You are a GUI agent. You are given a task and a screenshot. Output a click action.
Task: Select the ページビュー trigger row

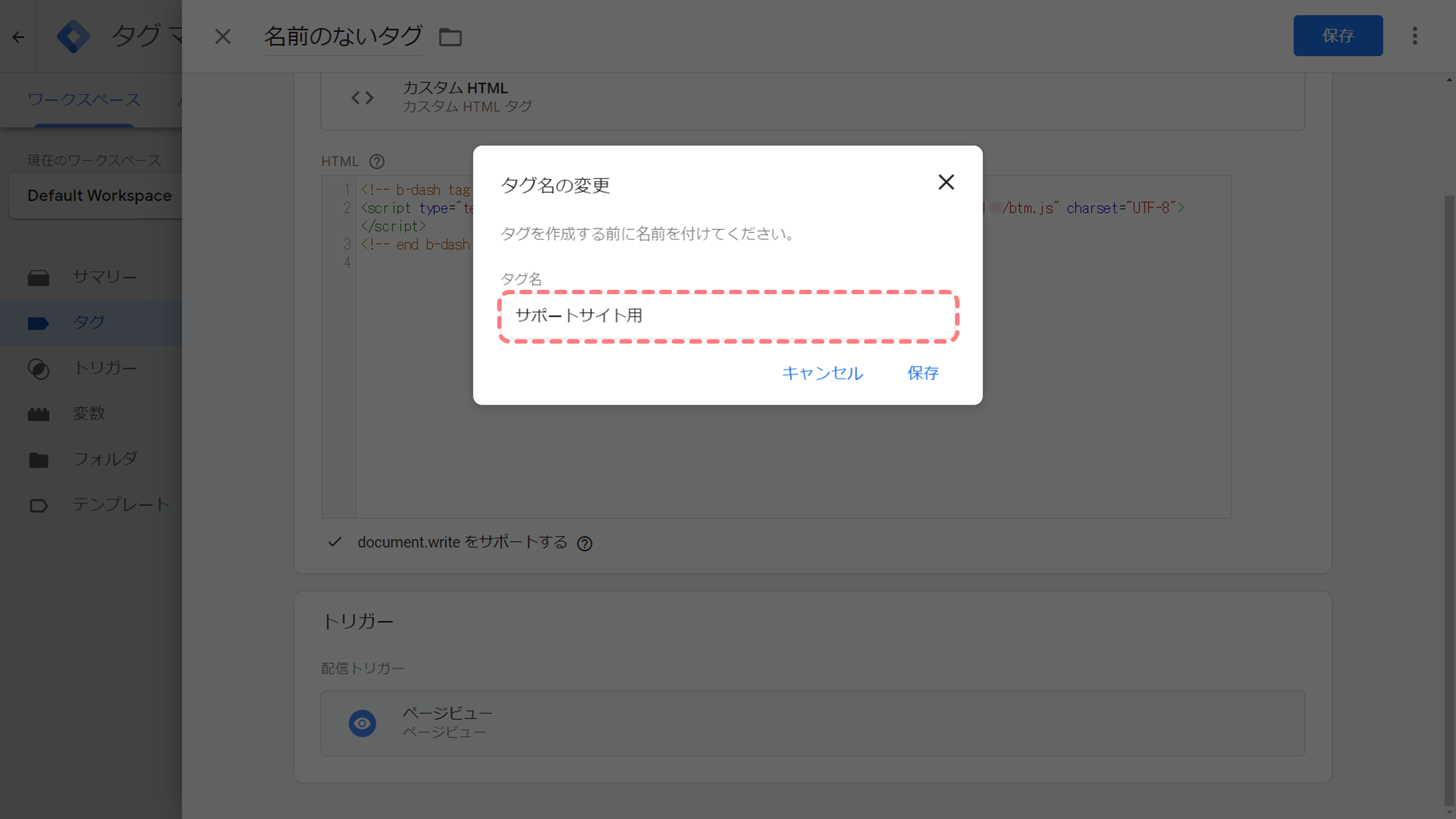coord(812,723)
